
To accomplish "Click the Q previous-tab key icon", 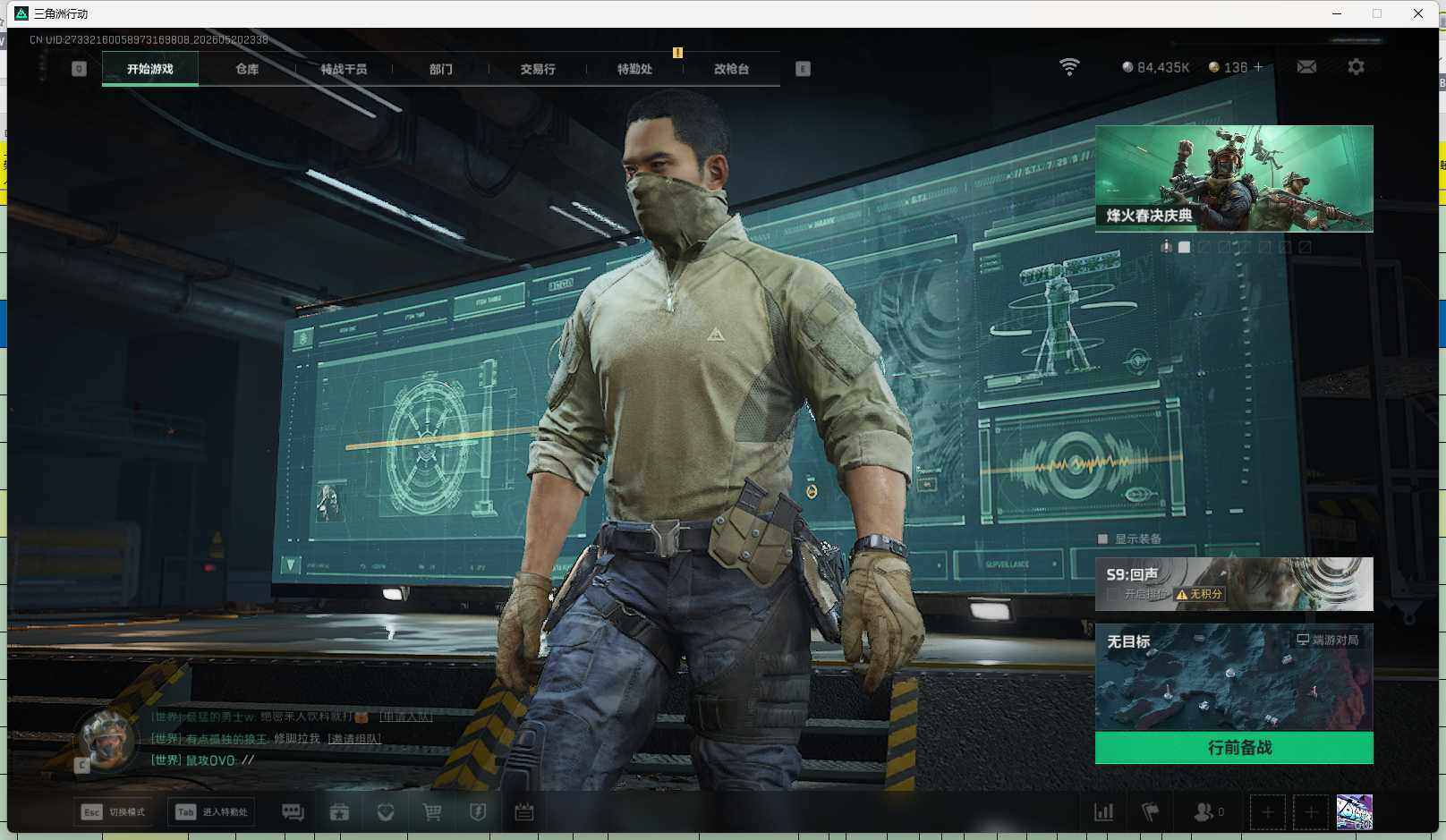I will (x=79, y=69).
